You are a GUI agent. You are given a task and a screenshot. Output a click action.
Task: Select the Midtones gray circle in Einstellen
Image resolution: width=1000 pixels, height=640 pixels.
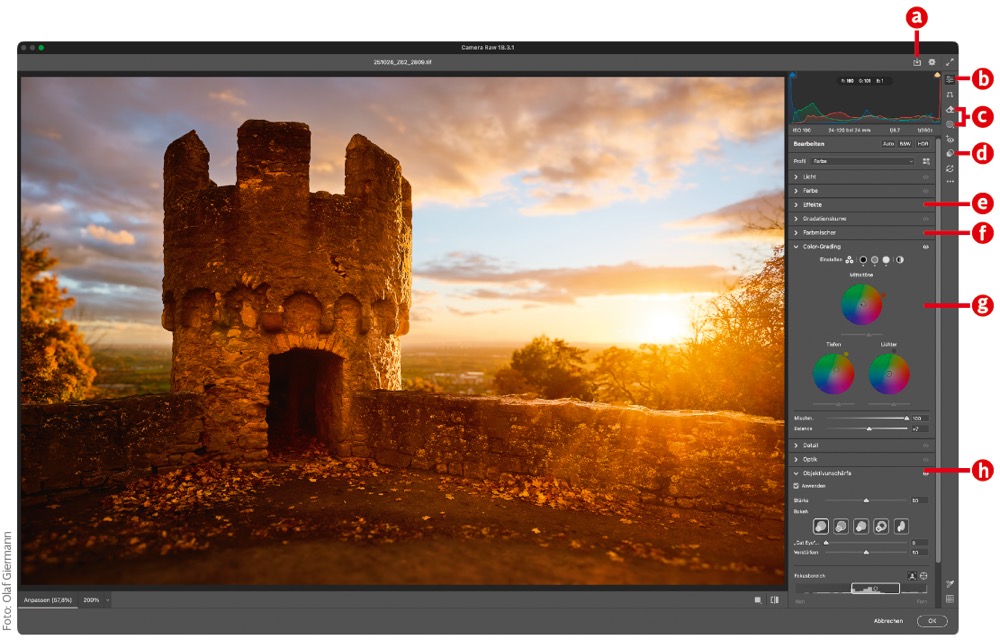[874, 260]
